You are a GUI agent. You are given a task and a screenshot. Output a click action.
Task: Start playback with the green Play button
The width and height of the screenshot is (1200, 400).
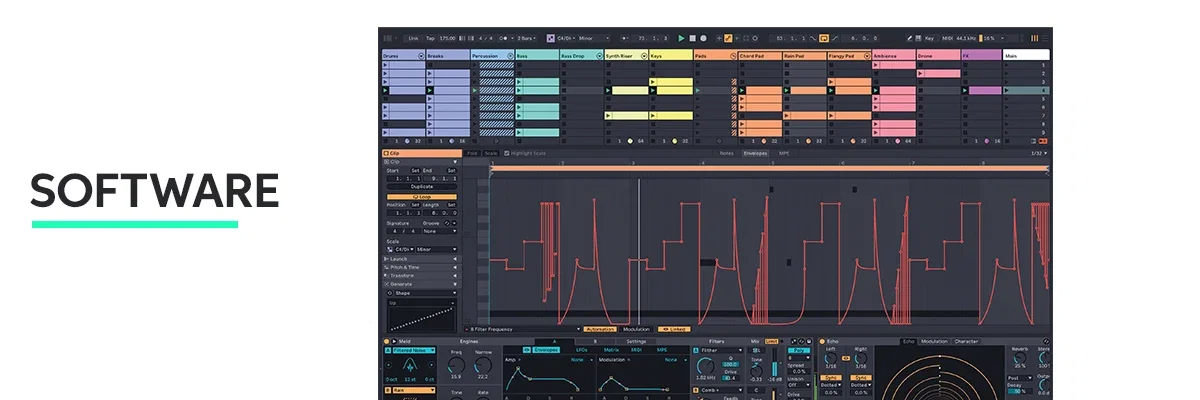(x=681, y=38)
